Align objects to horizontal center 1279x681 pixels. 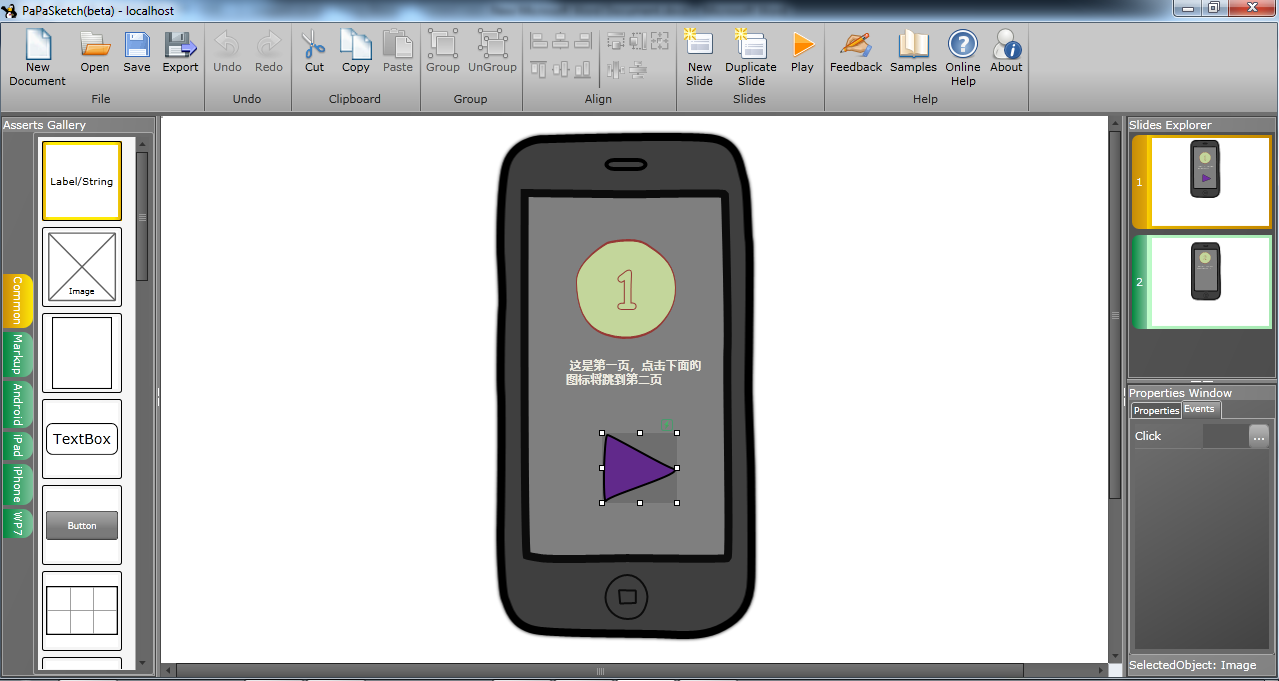point(560,41)
